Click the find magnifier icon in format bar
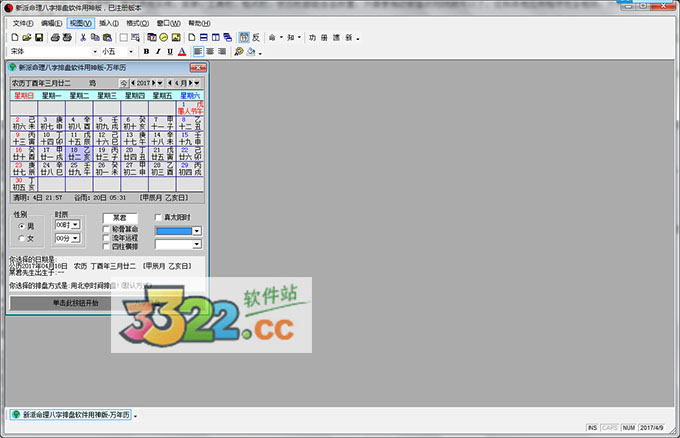Image resolution: width=680 pixels, height=438 pixels. 239,52
